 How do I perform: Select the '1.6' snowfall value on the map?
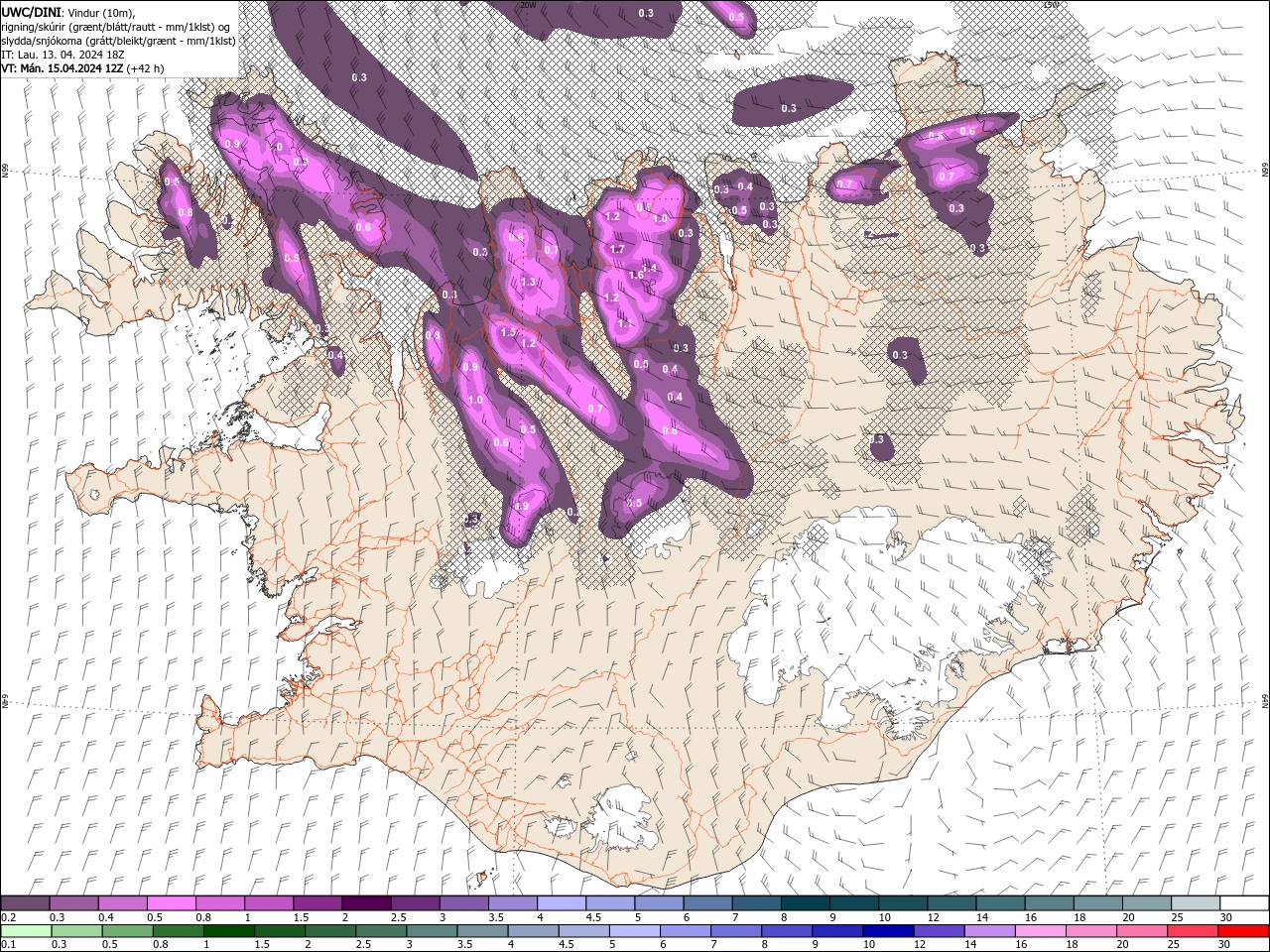click(636, 274)
